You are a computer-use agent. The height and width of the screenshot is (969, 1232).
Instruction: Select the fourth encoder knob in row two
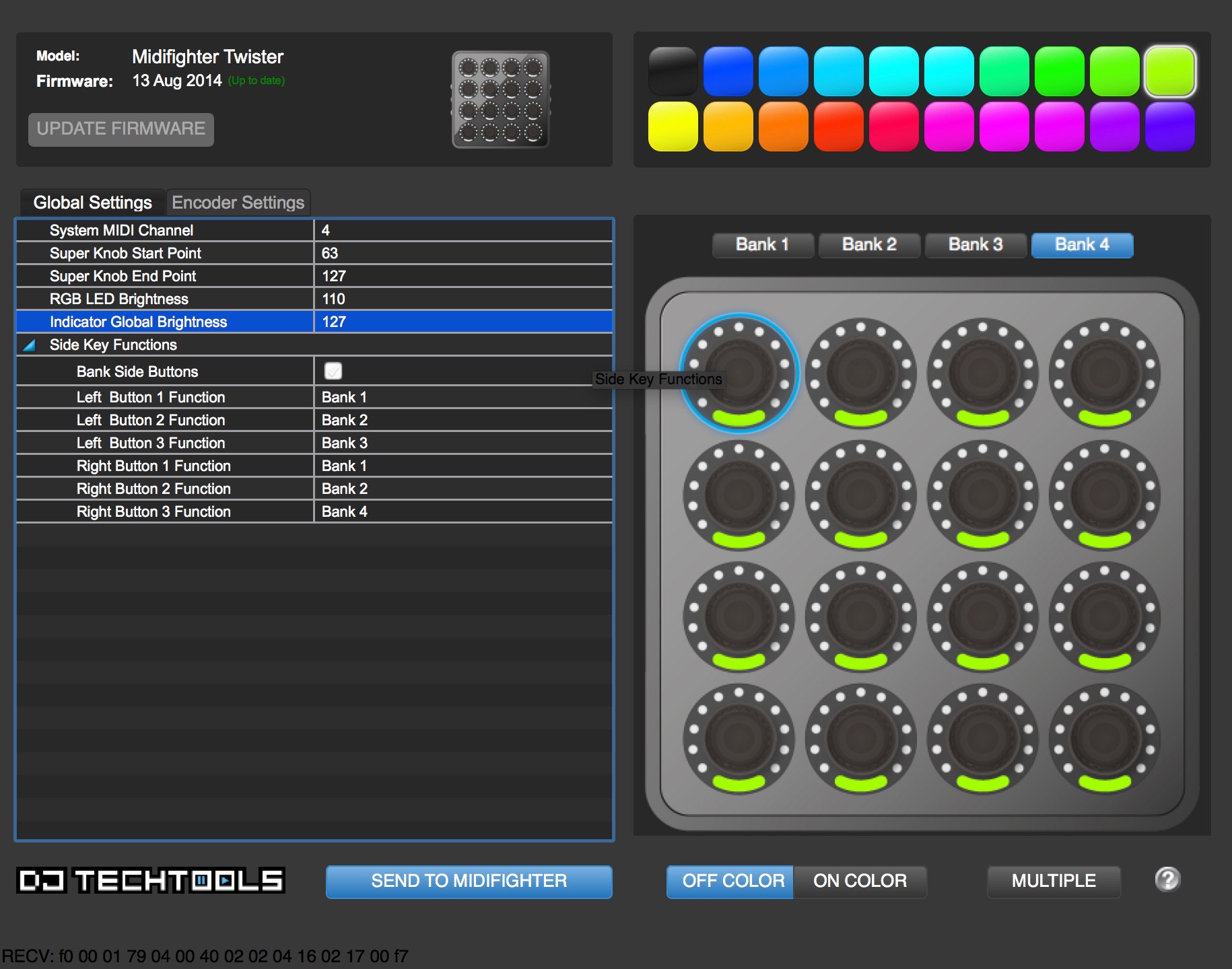coord(1105,495)
